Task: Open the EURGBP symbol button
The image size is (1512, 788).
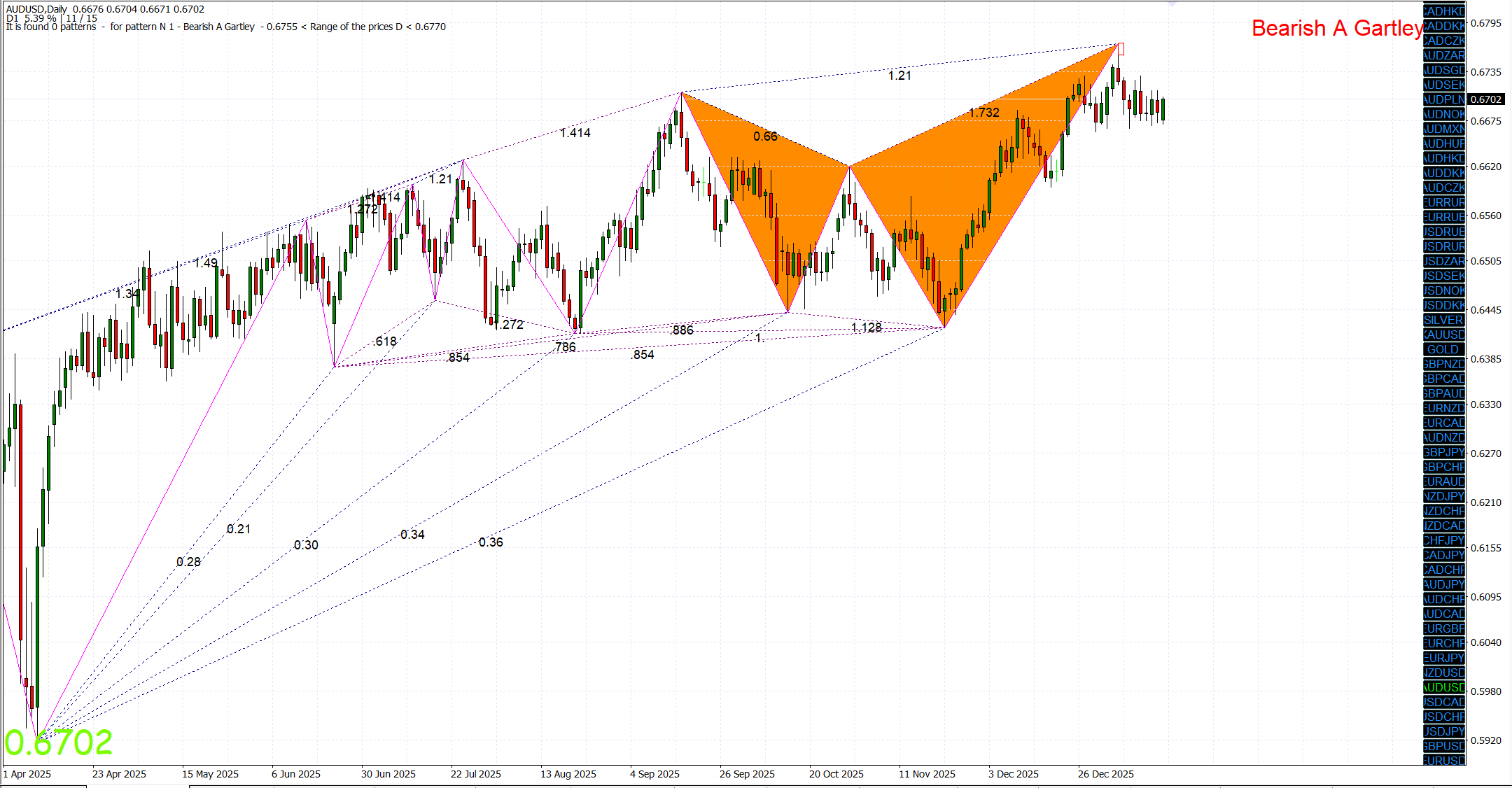Action: [1444, 628]
